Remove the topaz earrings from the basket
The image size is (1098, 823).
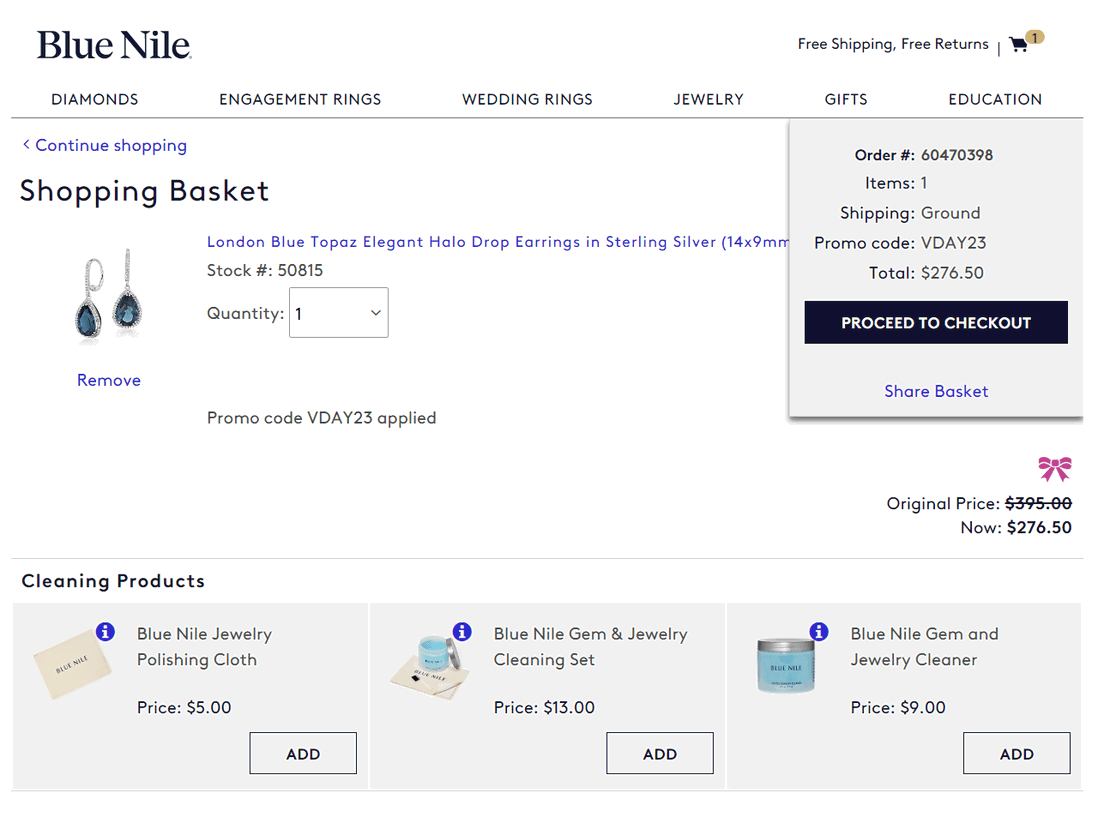[108, 380]
